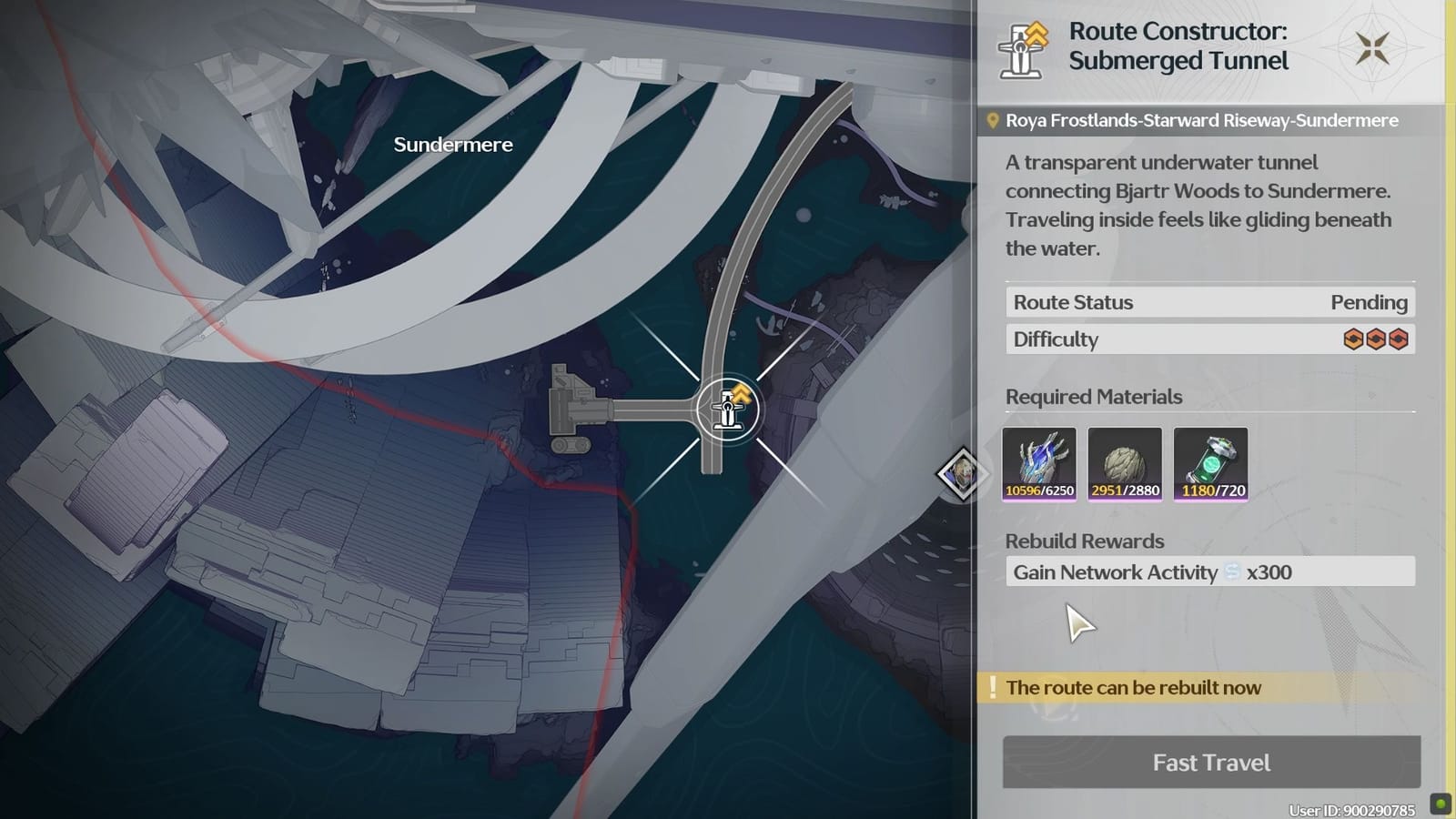Click the Gain Network Activity x300 reward row
This screenshot has width=1456, height=819.
pyautogui.click(x=1209, y=572)
